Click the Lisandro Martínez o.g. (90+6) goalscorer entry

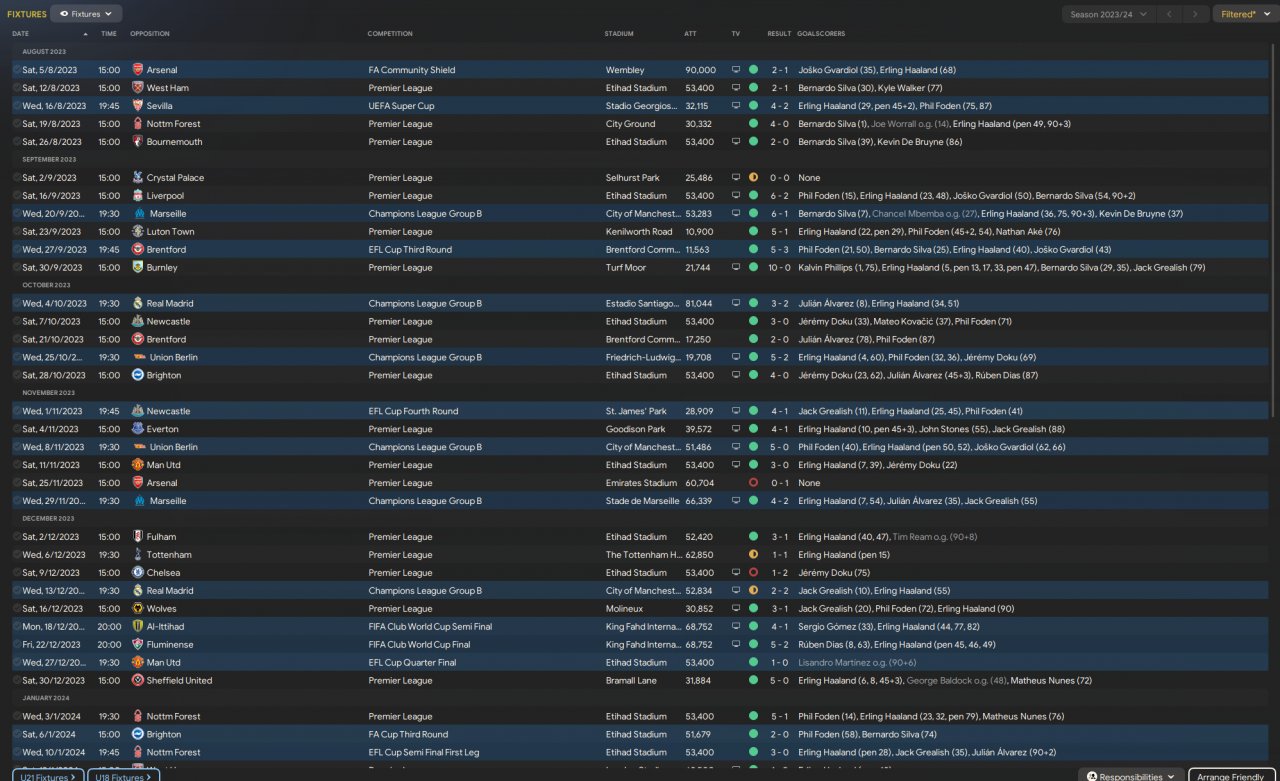[x=858, y=663]
